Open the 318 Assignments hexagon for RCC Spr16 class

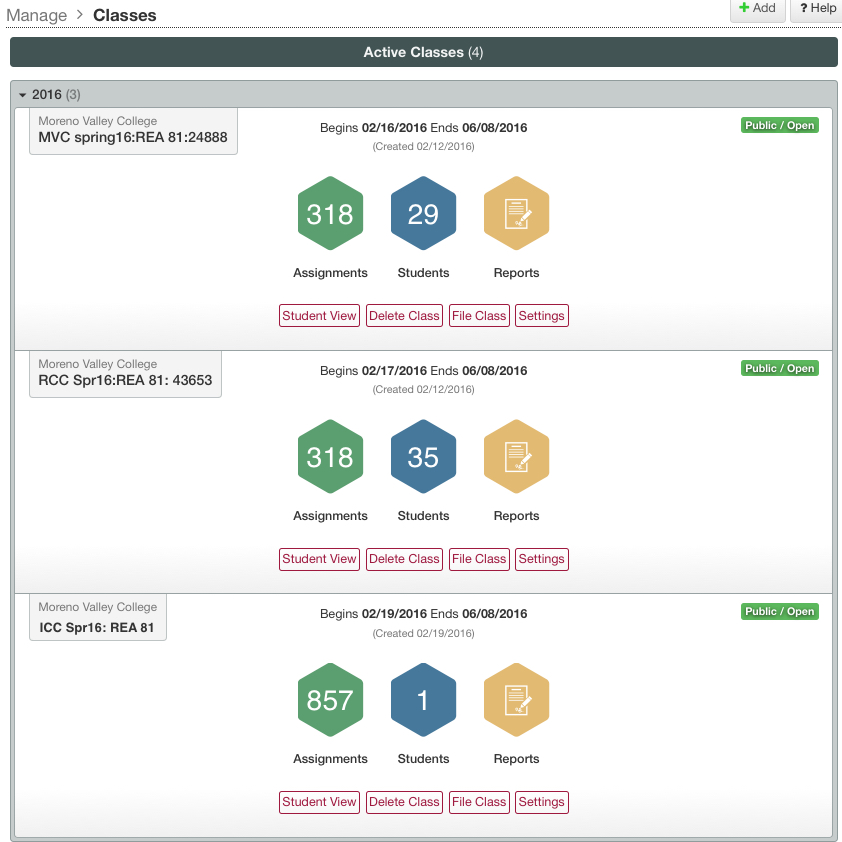point(330,456)
